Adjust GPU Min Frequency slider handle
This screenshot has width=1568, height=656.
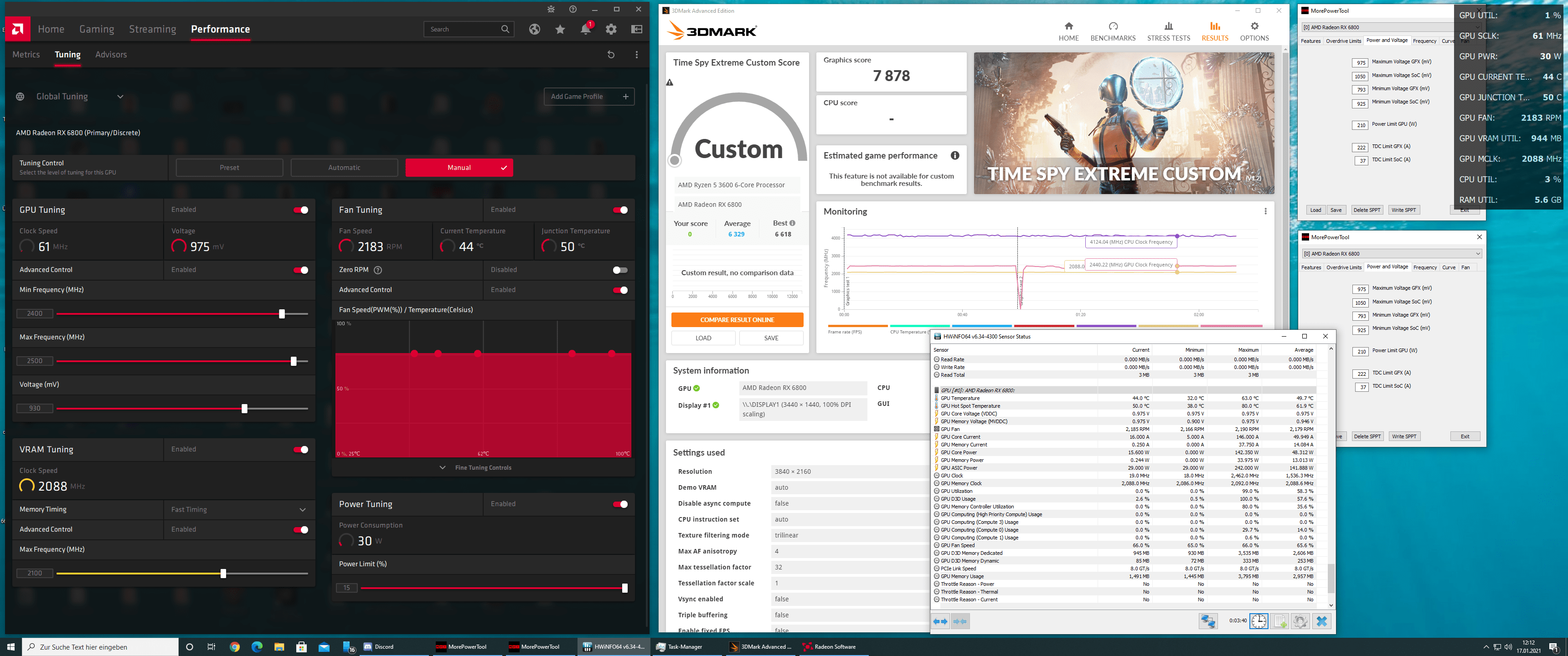point(282,314)
